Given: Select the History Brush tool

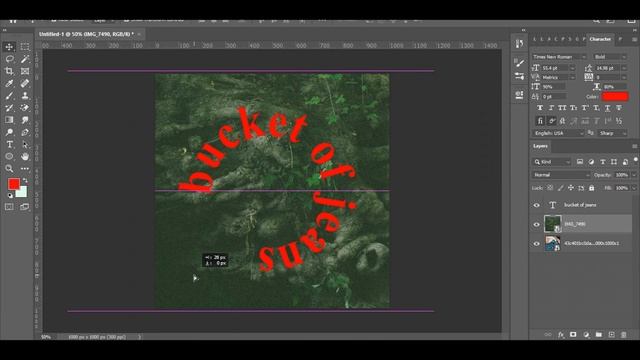Looking at the screenshot, I should 9,108.
